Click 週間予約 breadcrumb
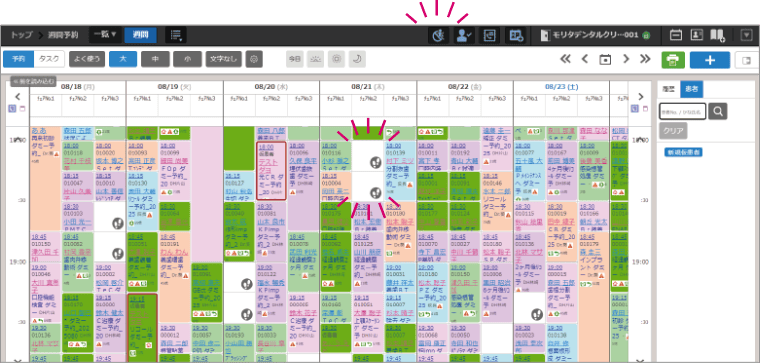 62,35
